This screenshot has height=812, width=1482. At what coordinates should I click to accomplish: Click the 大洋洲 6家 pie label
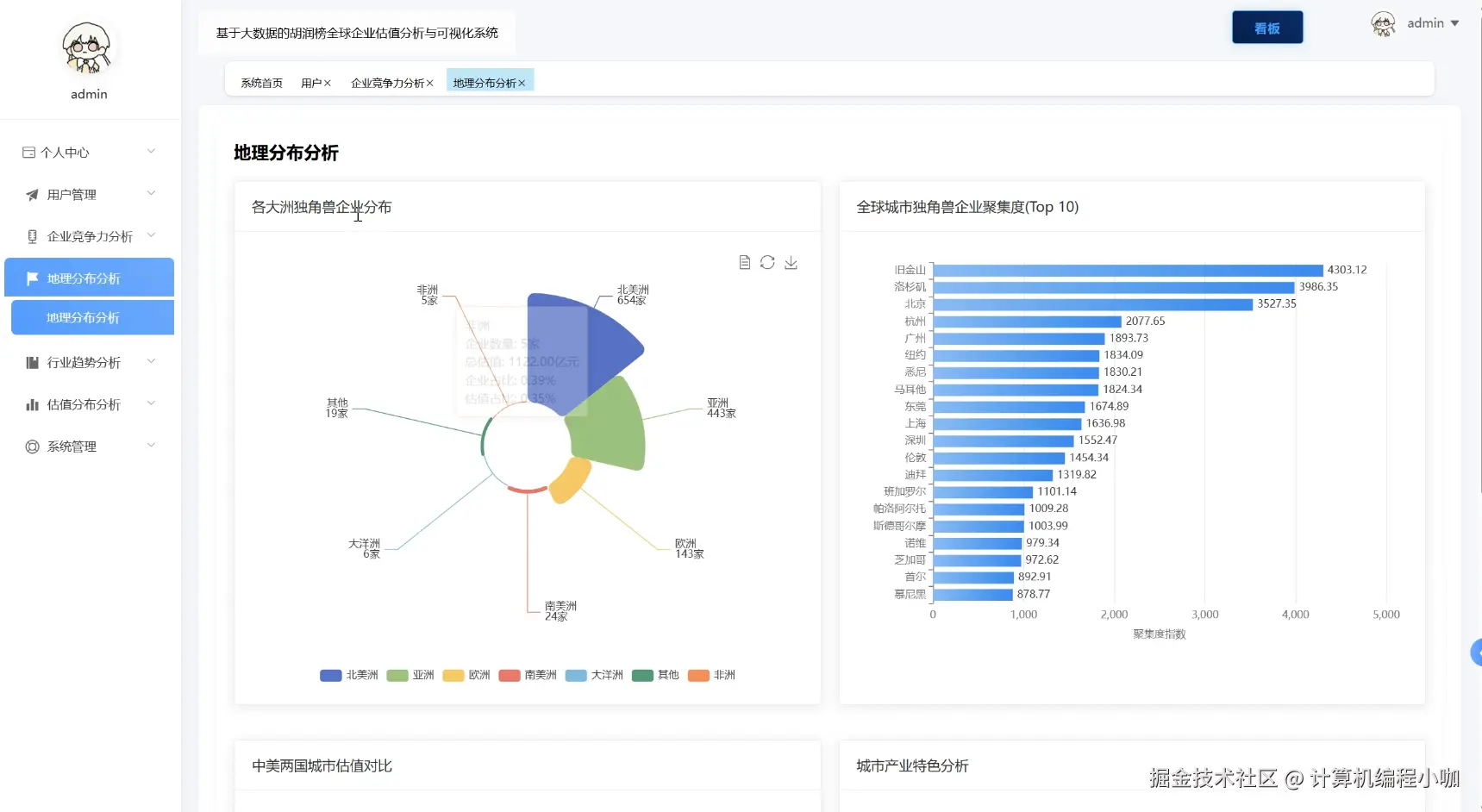pos(364,549)
